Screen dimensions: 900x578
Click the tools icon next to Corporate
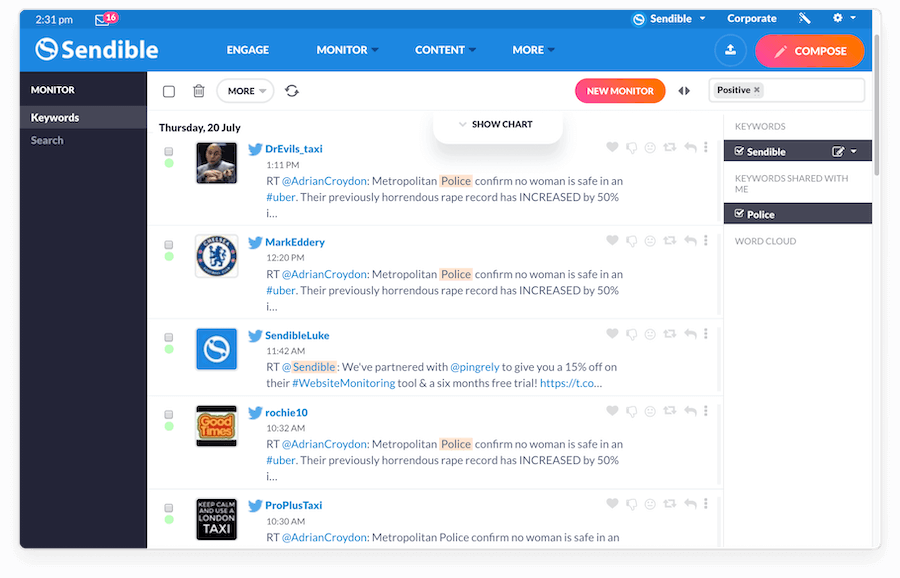click(805, 18)
